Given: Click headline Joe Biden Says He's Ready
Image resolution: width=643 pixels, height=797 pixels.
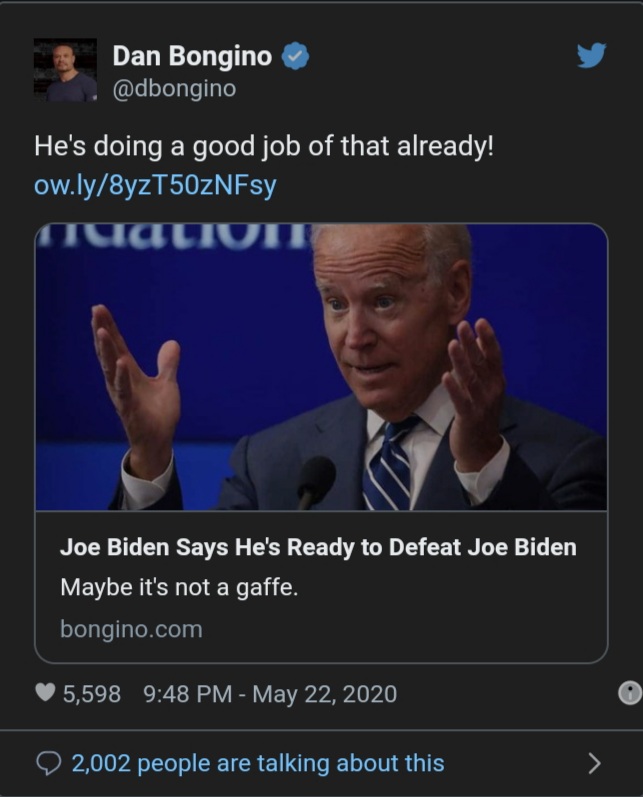Looking at the screenshot, I should tap(318, 547).
